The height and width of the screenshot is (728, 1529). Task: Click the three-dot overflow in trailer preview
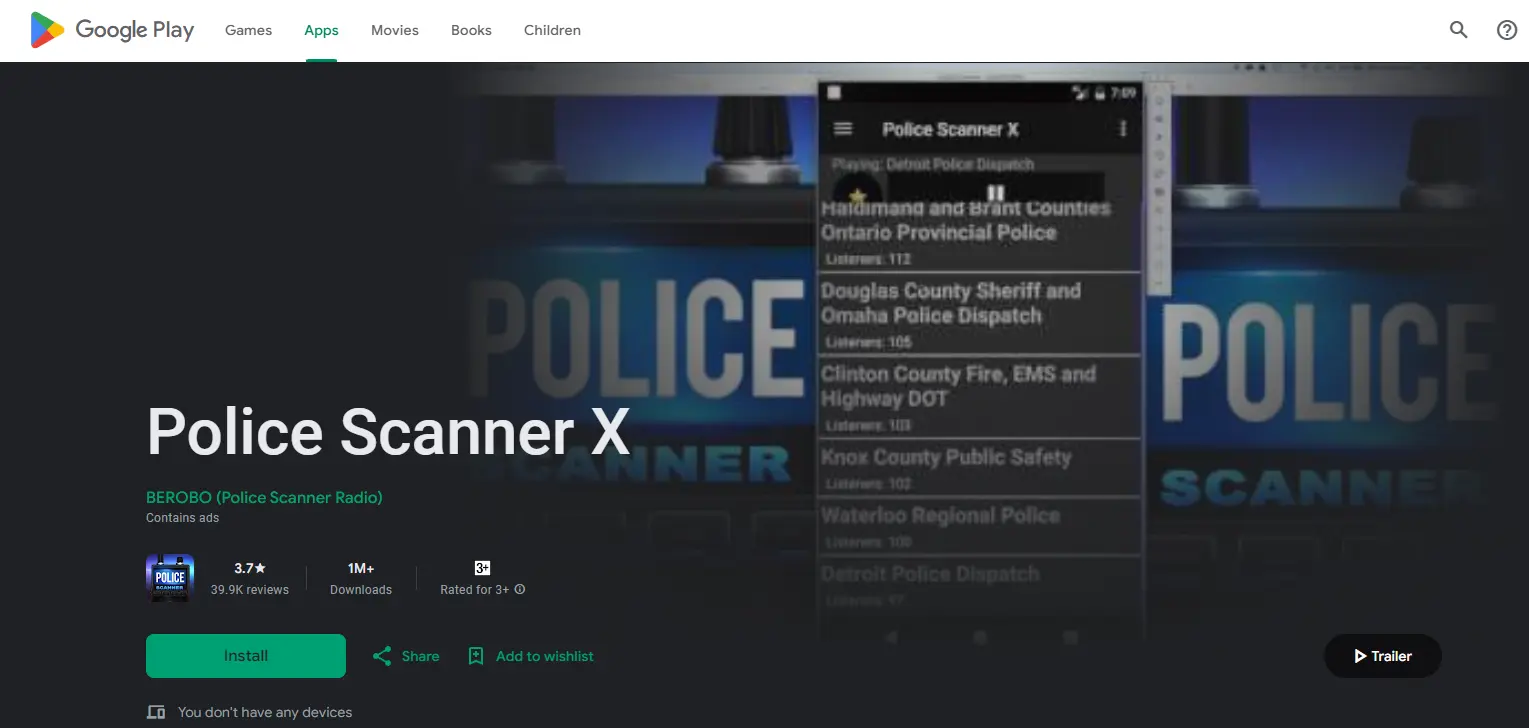point(1123,129)
